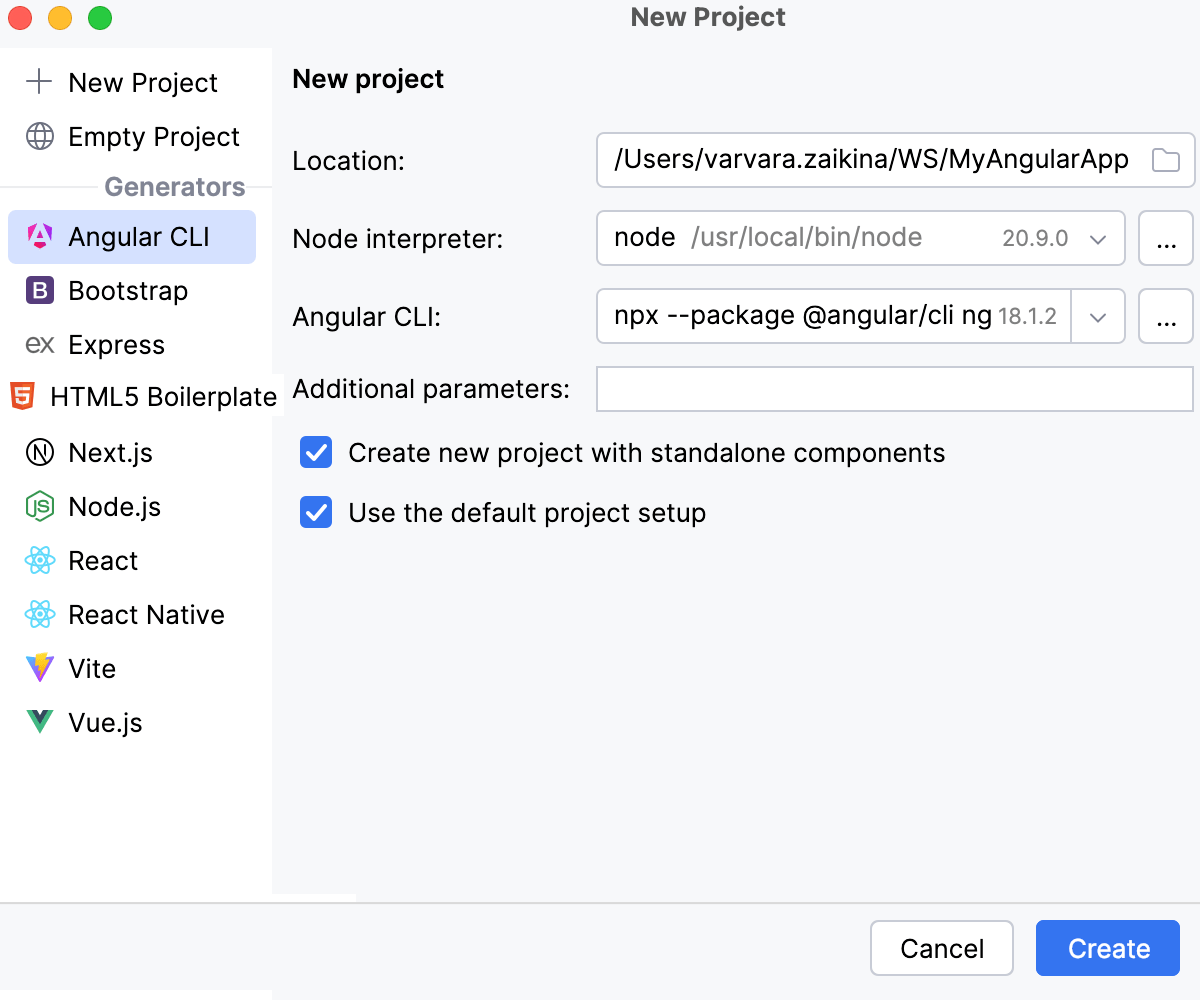Viewport: 1200px width, 1000px height.
Task: Uncheck Create new project with standalone components
Action: 315,452
